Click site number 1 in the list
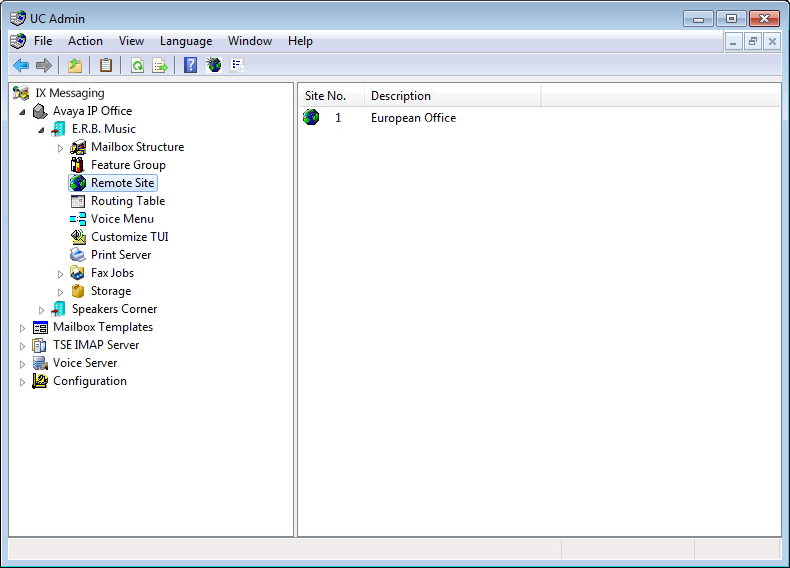This screenshot has height=568, width=790. (x=338, y=118)
